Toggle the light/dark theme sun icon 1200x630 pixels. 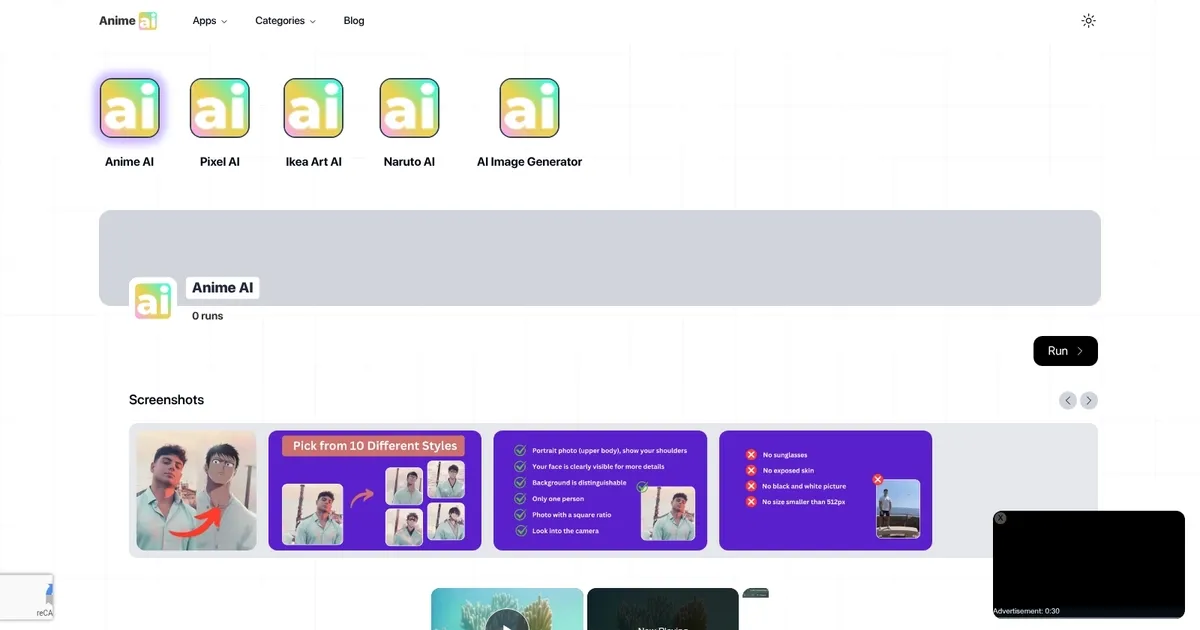tap(1088, 21)
